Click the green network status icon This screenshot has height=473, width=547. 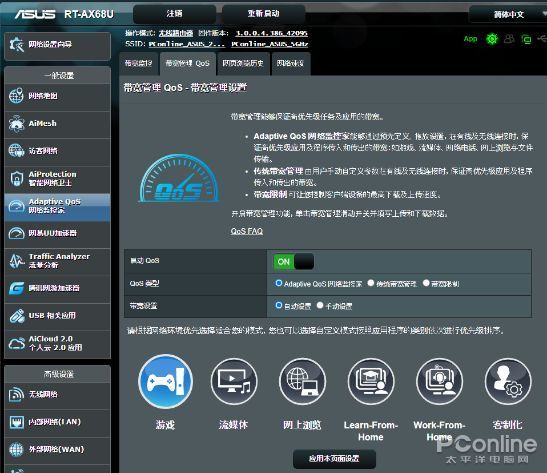click(x=492, y=39)
